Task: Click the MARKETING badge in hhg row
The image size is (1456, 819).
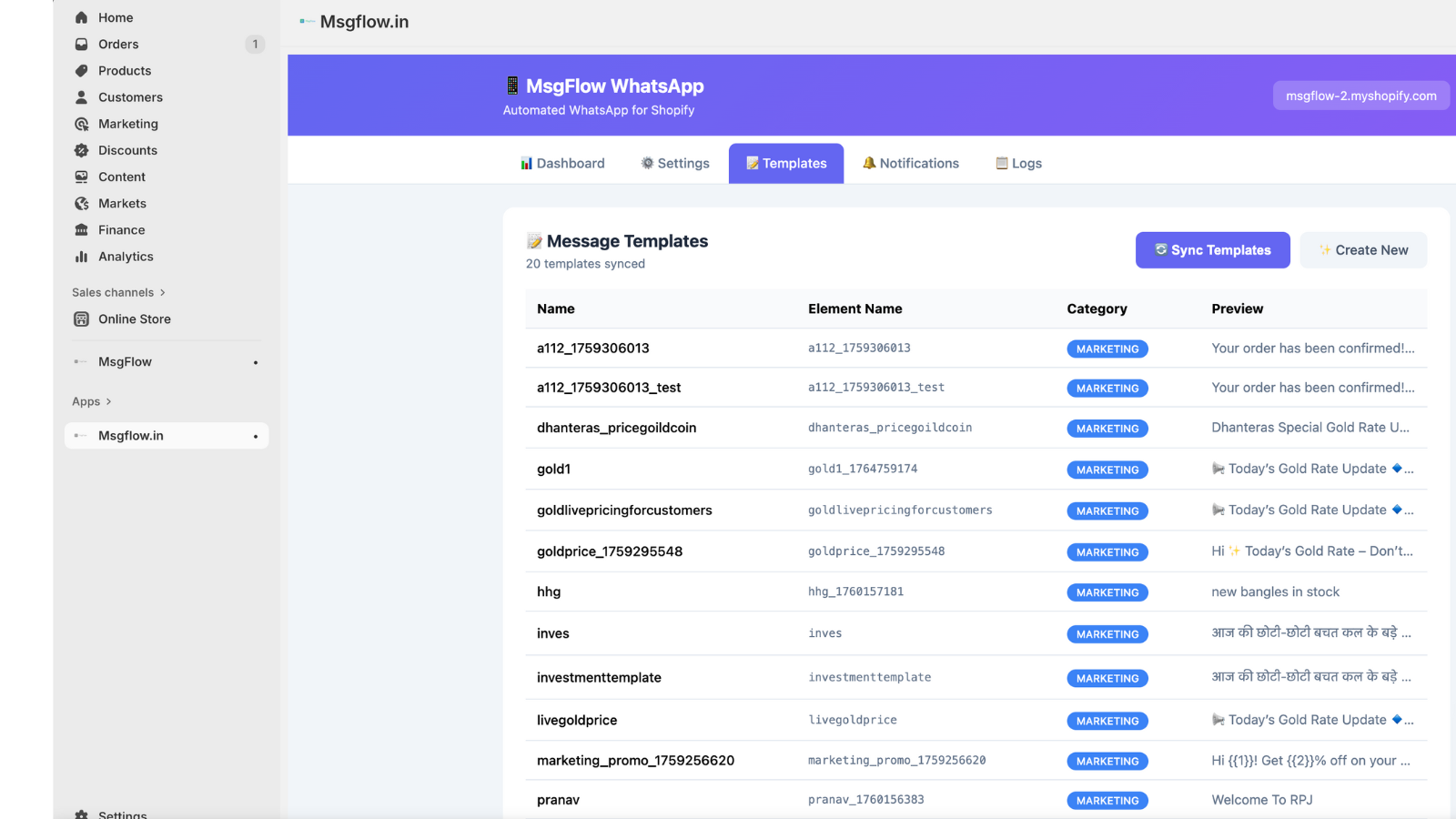Action: tap(1107, 592)
